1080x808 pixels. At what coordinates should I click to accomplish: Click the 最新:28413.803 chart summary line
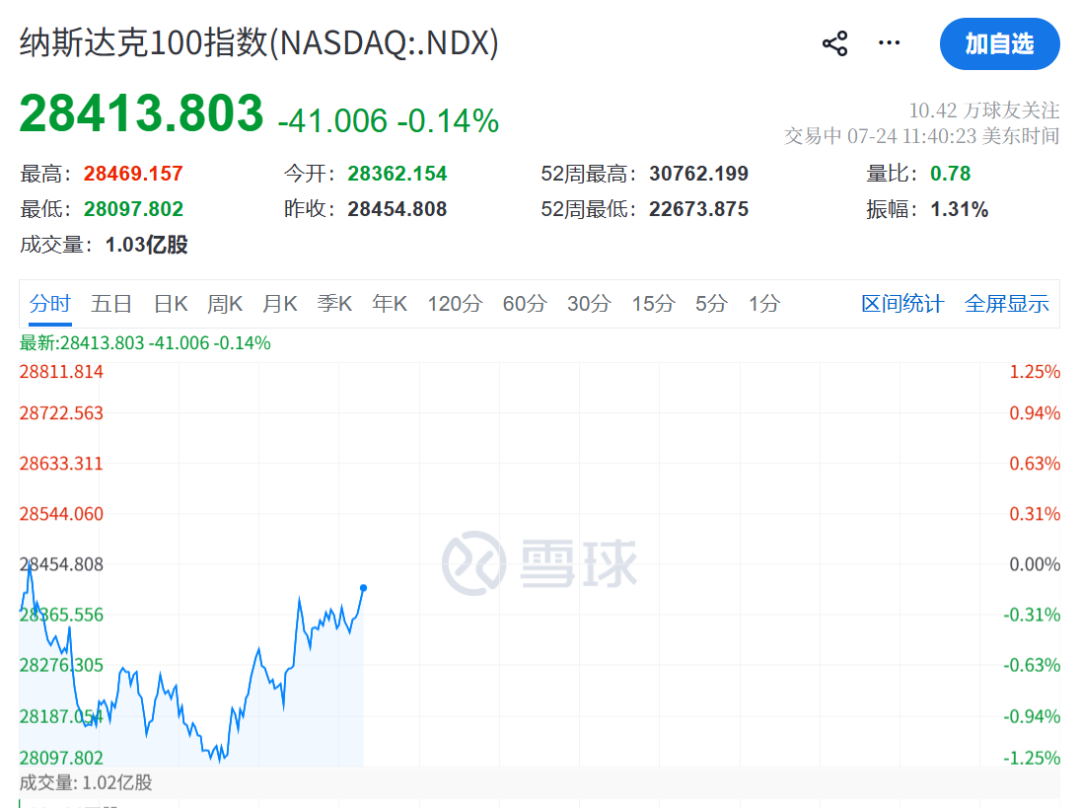point(145,343)
